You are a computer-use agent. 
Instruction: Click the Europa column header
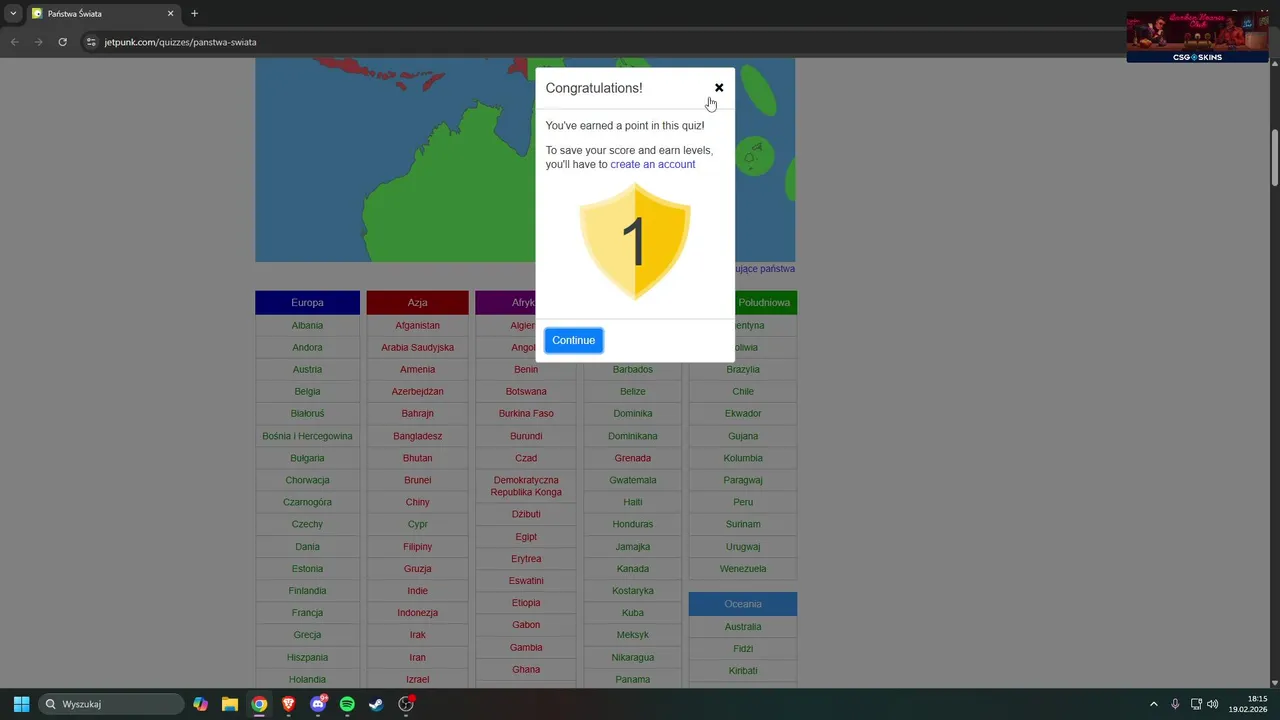tap(307, 302)
